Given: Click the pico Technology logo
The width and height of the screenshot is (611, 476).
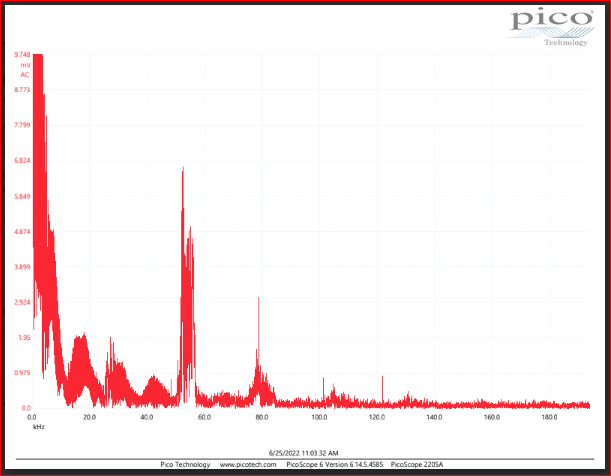Looking at the screenshot, I should pos(551,26).
